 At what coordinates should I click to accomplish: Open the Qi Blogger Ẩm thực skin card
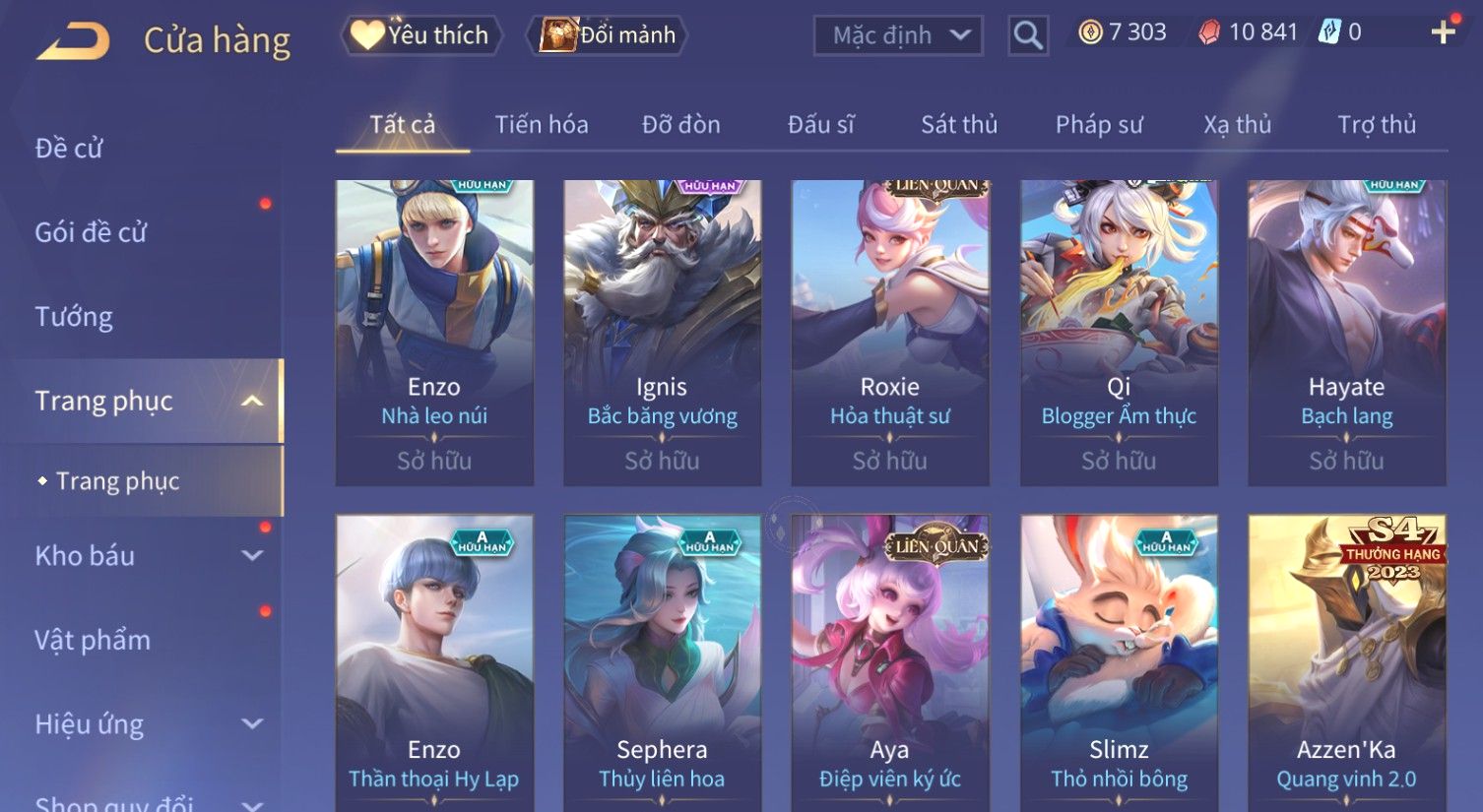pyautogui.click(x=1119, y=333)
